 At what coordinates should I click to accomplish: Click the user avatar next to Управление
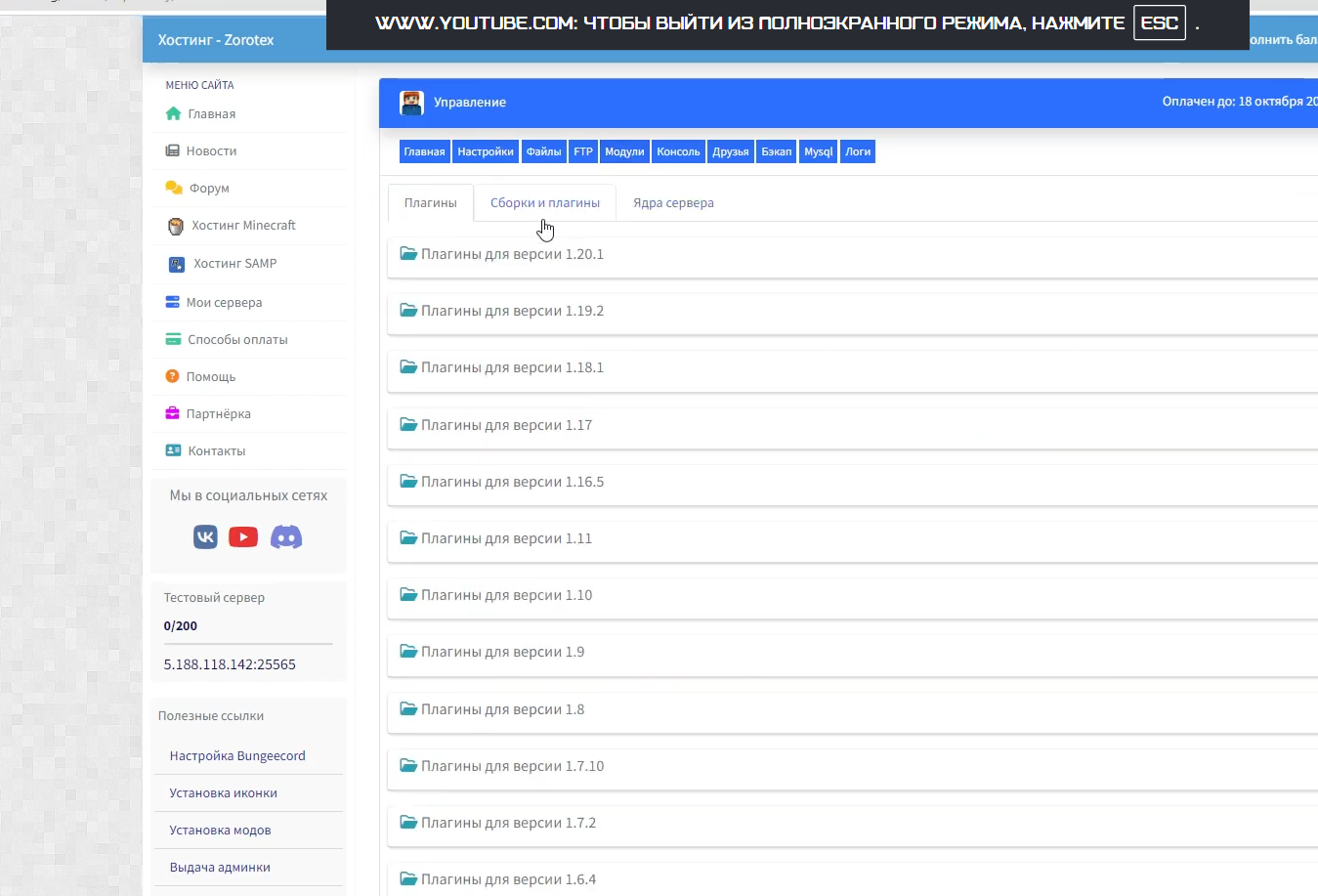pyautogui.click(x=411, y=103)
